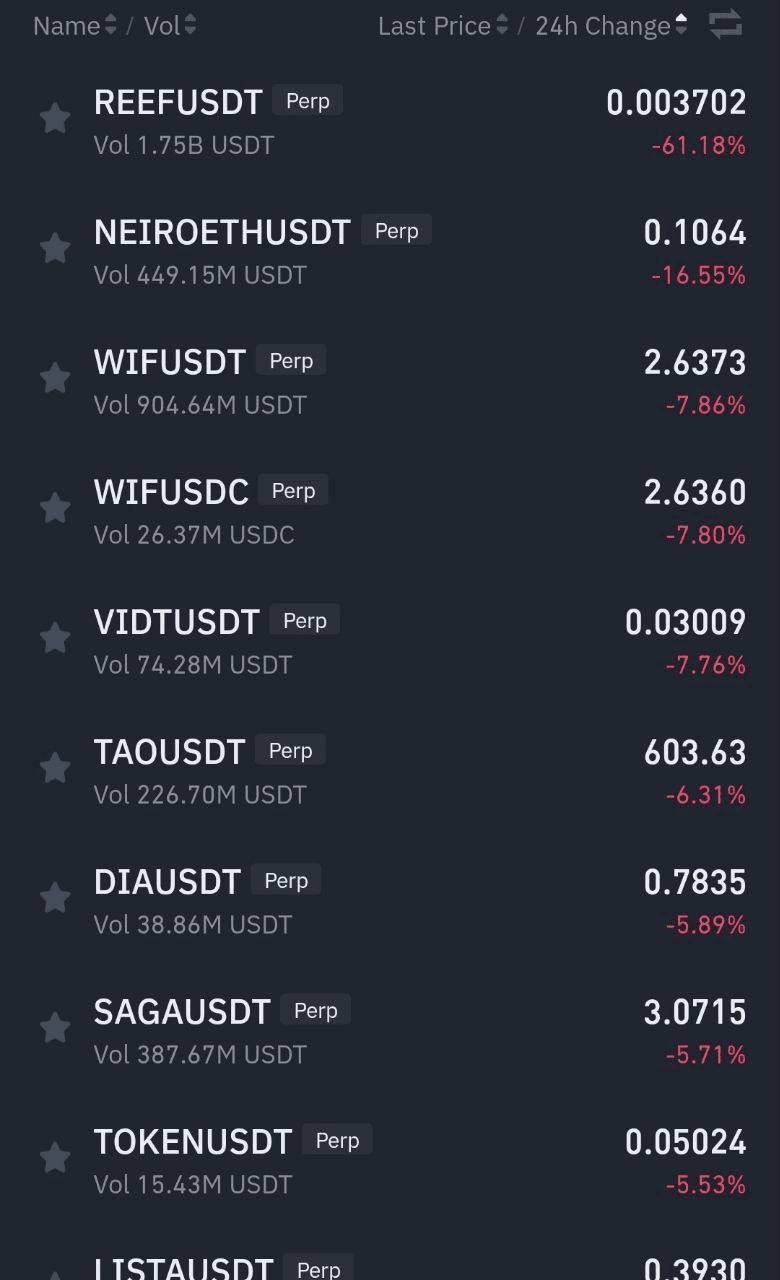Open the REEFUSDT perpetual market
This screenshot has height=1280, width=780.
(390, 122)
